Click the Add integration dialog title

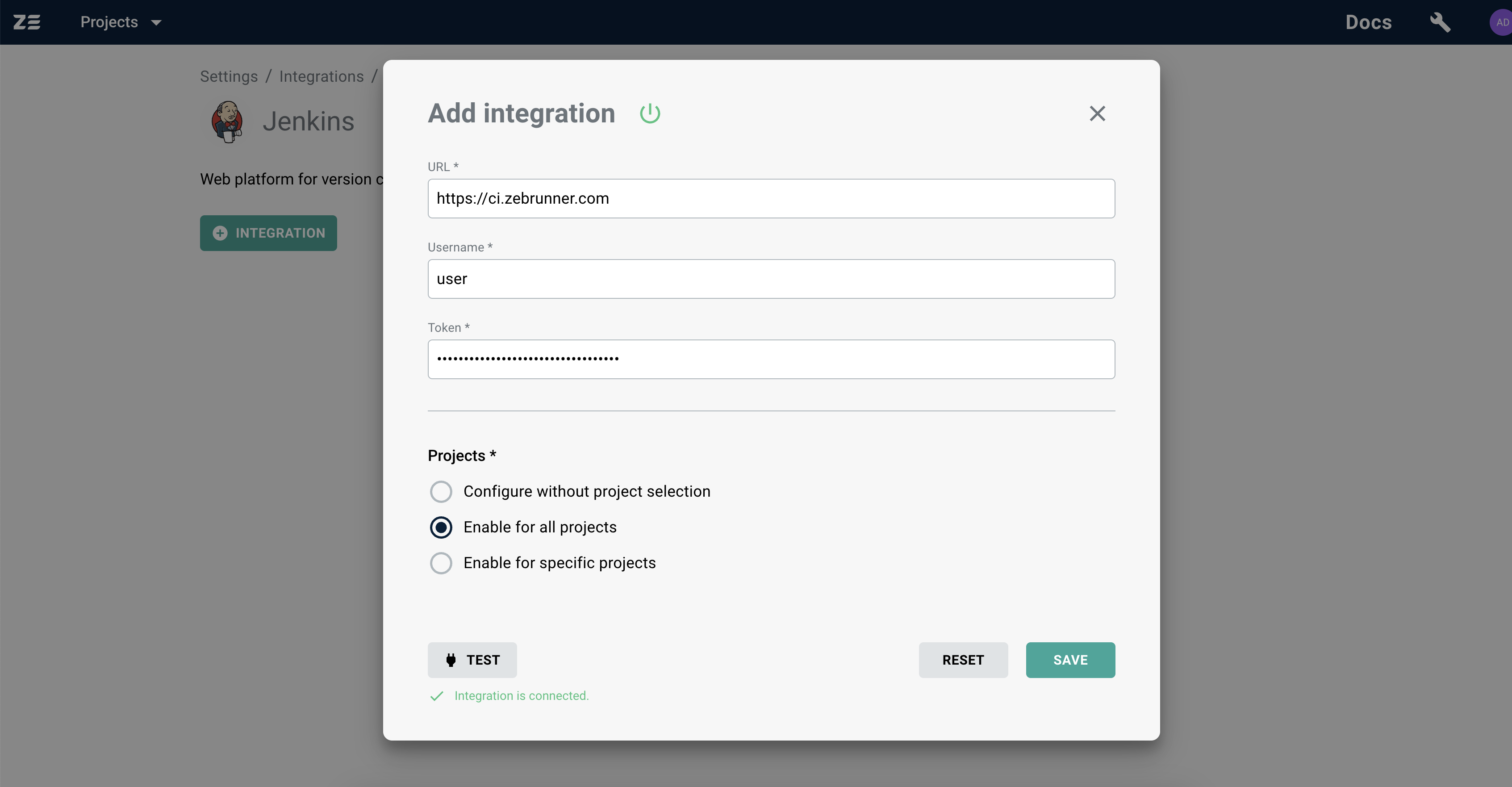pos(521,113)
